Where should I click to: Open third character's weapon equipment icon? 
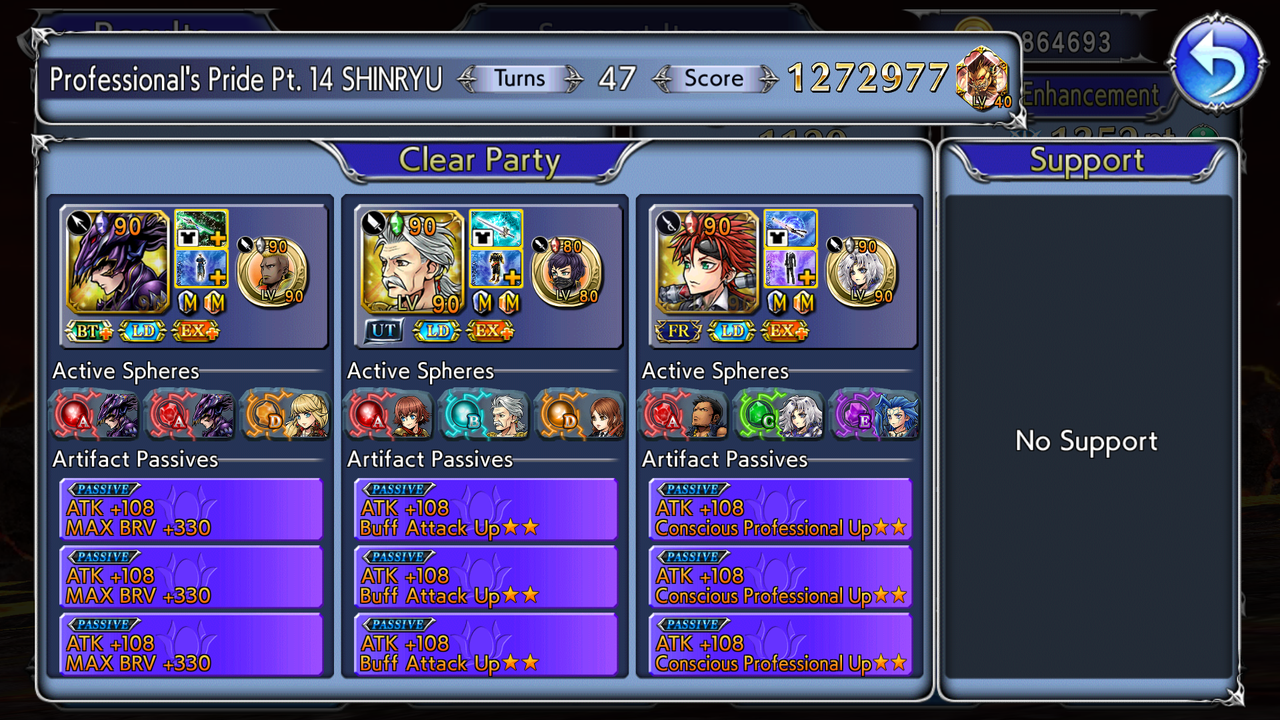pyautogui.click(x=790, y=229)
